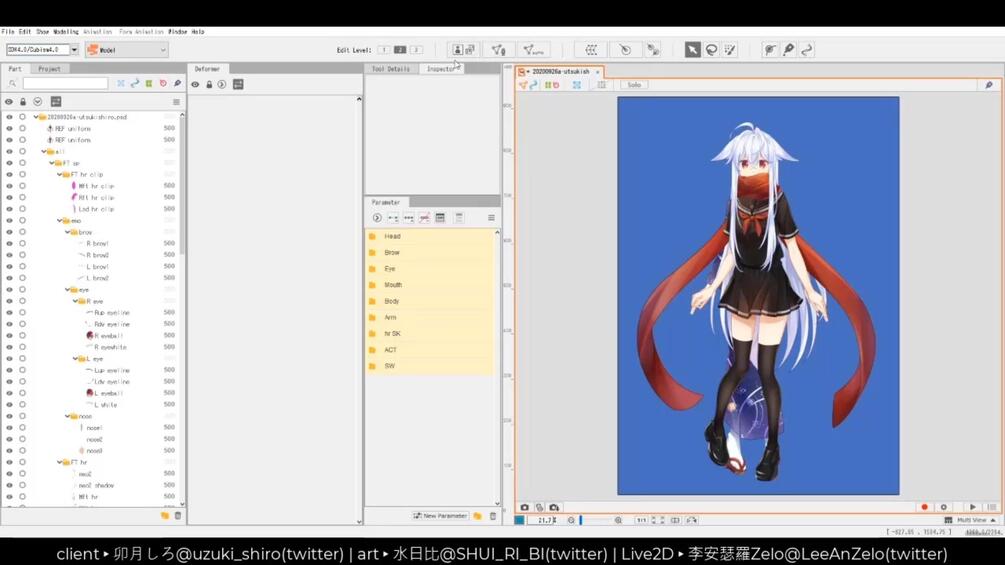Click the pin icon at canvas top right
The height and width of the screenshot is (565, 1005).
[989, 85]
